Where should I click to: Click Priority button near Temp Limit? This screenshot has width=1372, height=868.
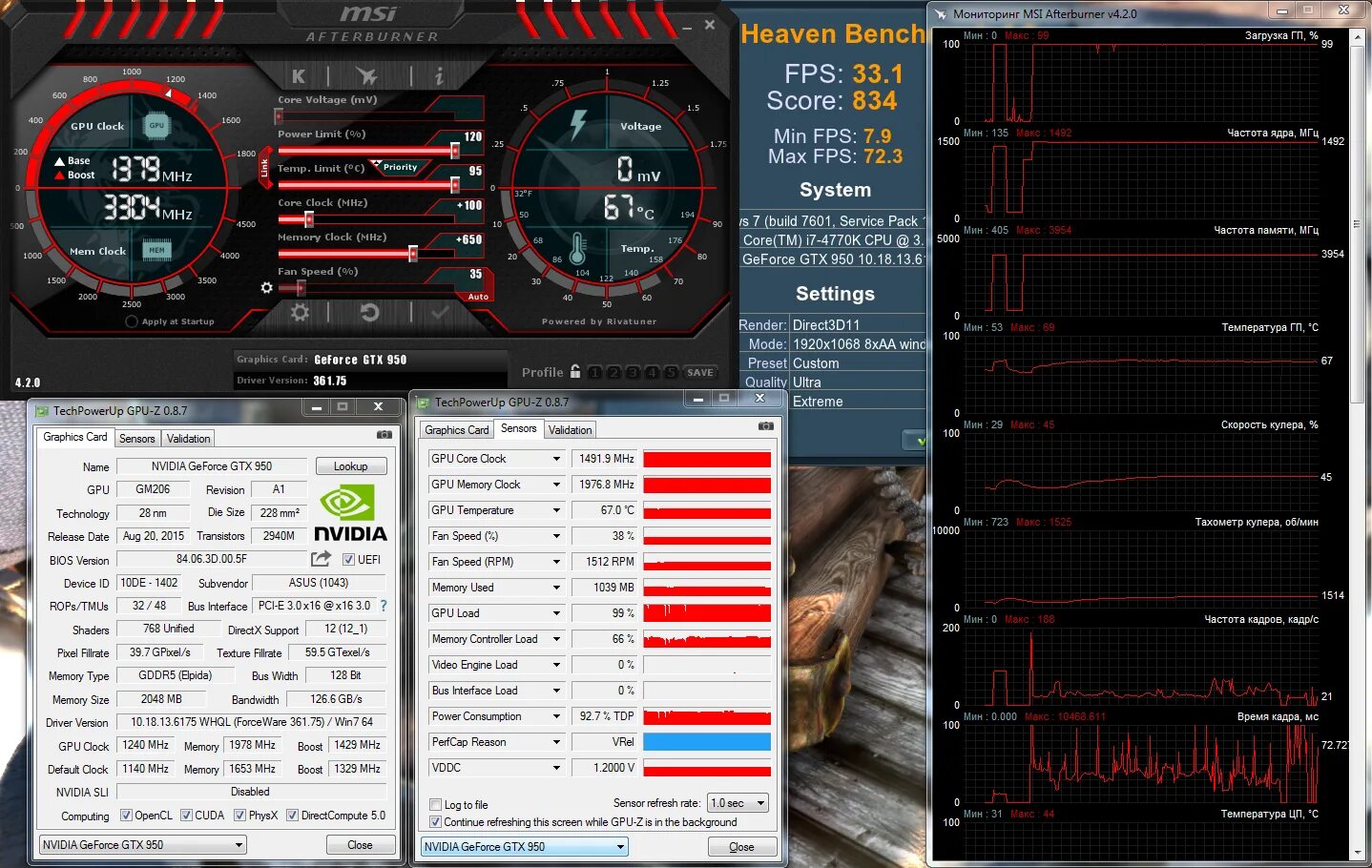pos(400,167)
